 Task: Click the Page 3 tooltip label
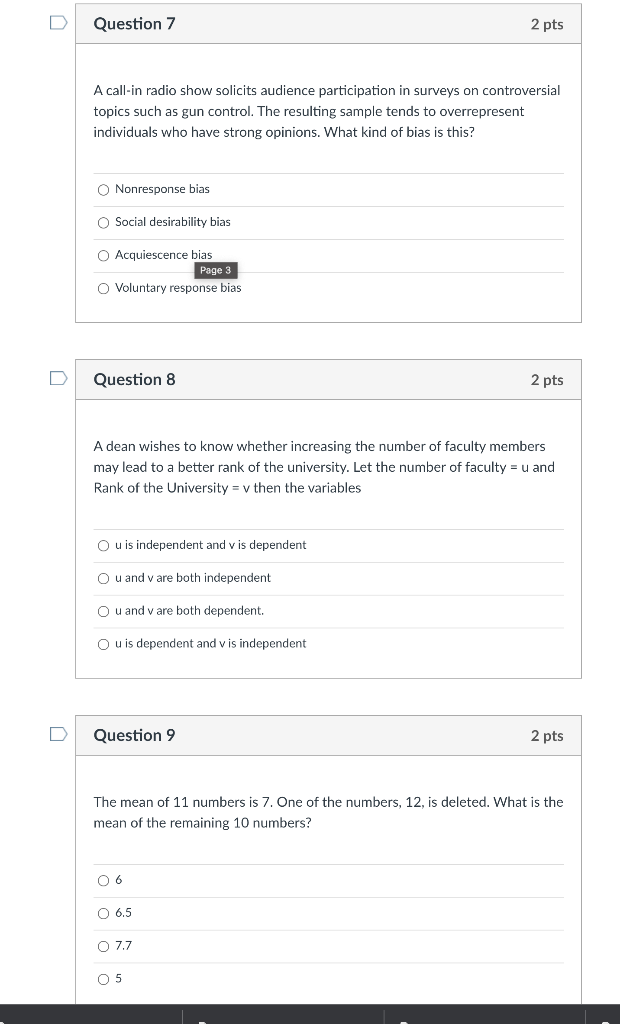216,270
